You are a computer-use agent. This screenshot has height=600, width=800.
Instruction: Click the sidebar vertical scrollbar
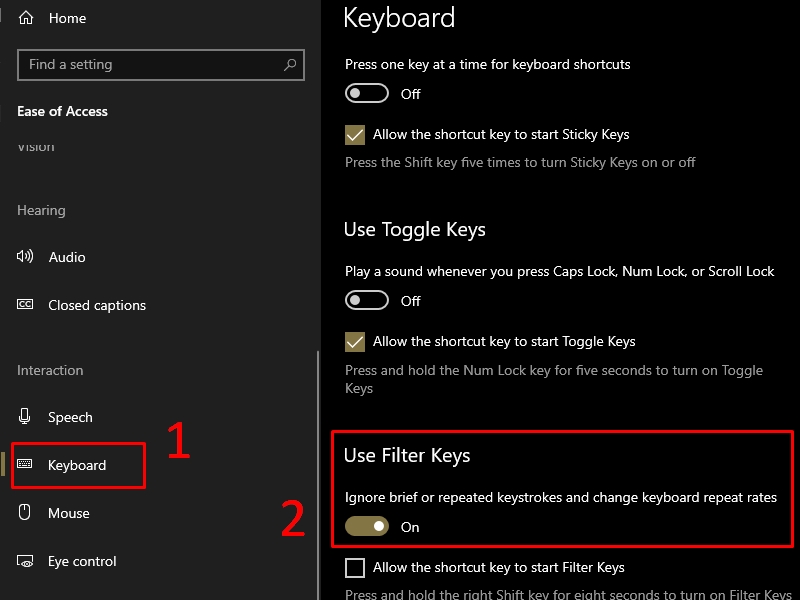(318, 474)
